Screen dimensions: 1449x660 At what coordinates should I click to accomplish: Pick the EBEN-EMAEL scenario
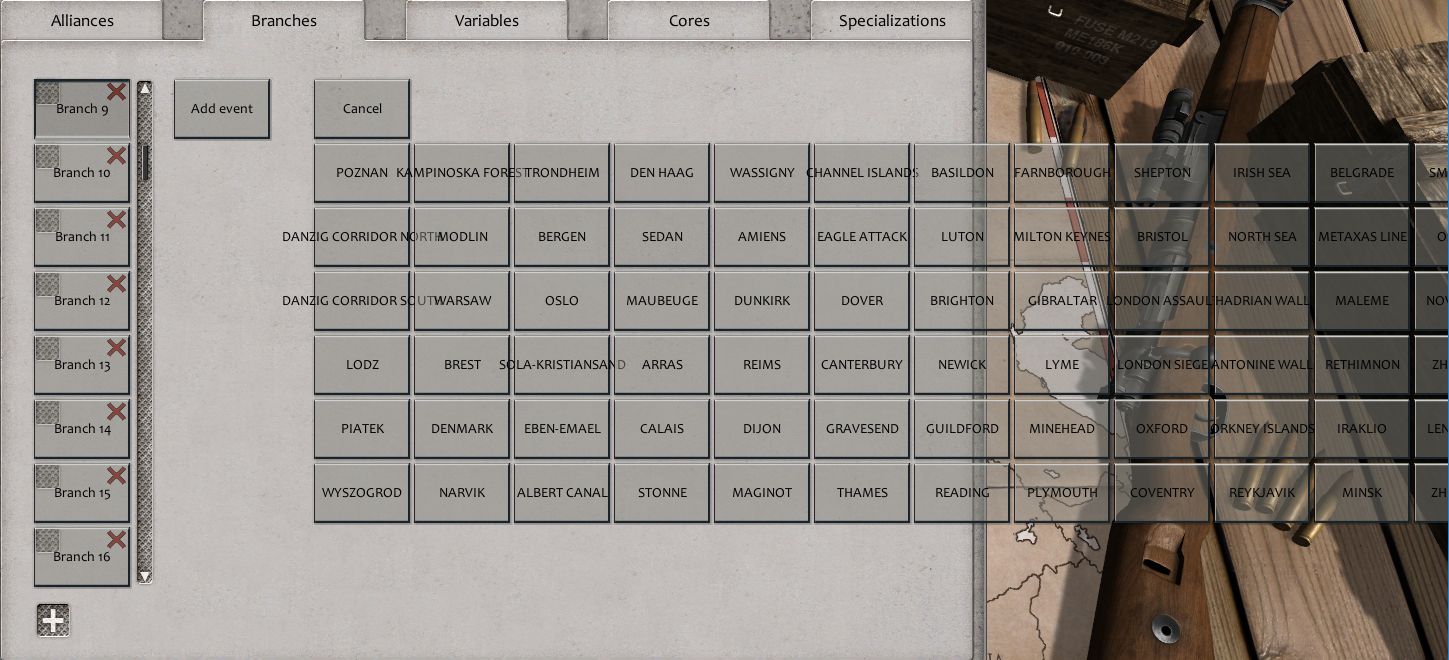[562, 428]
